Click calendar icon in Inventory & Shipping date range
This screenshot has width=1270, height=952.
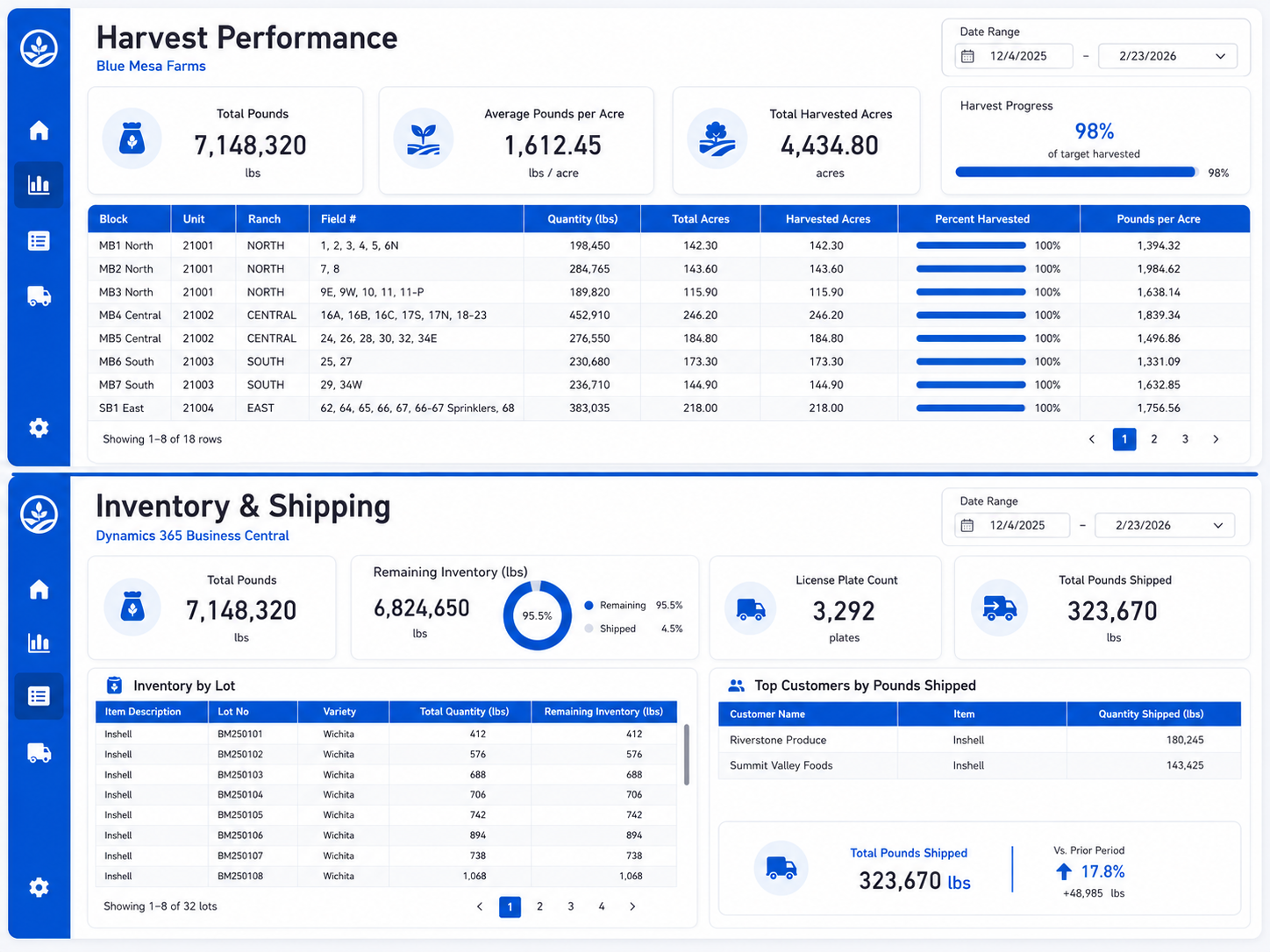tap(967, 525)
